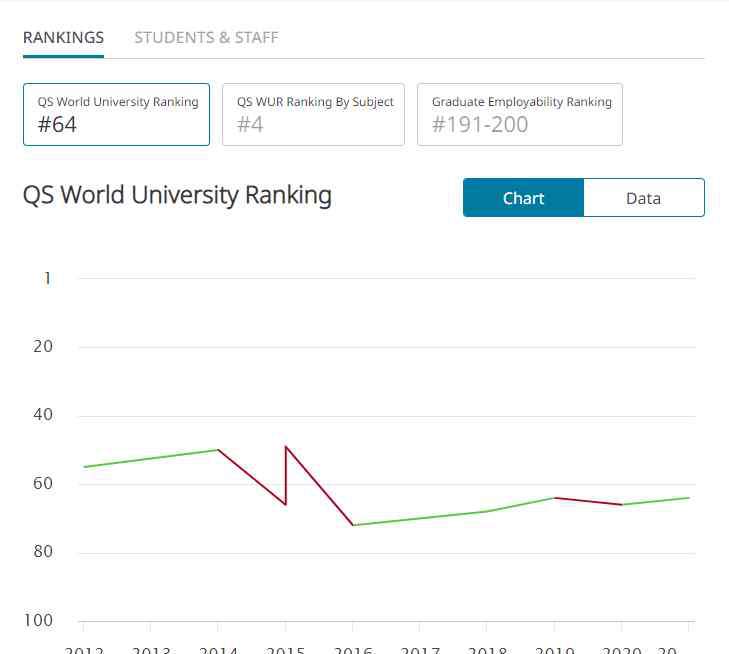Click the y-axis label 20

pos(43,346)
